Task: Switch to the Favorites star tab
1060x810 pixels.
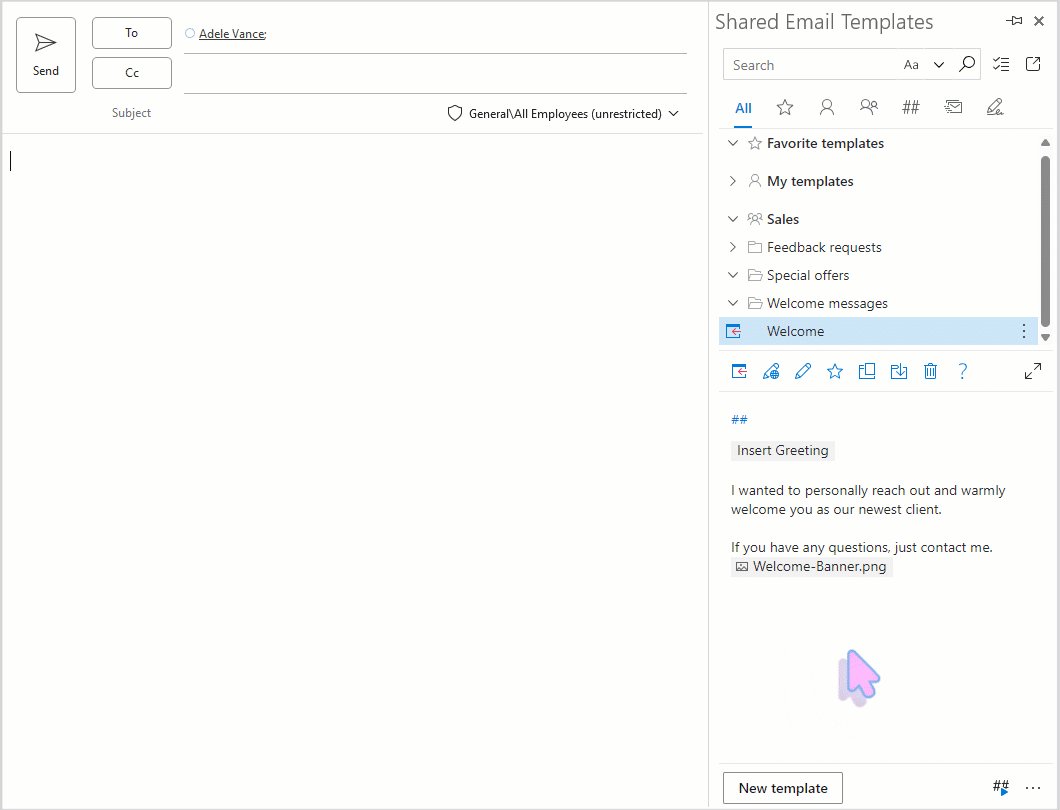Action: click(785, 107)
